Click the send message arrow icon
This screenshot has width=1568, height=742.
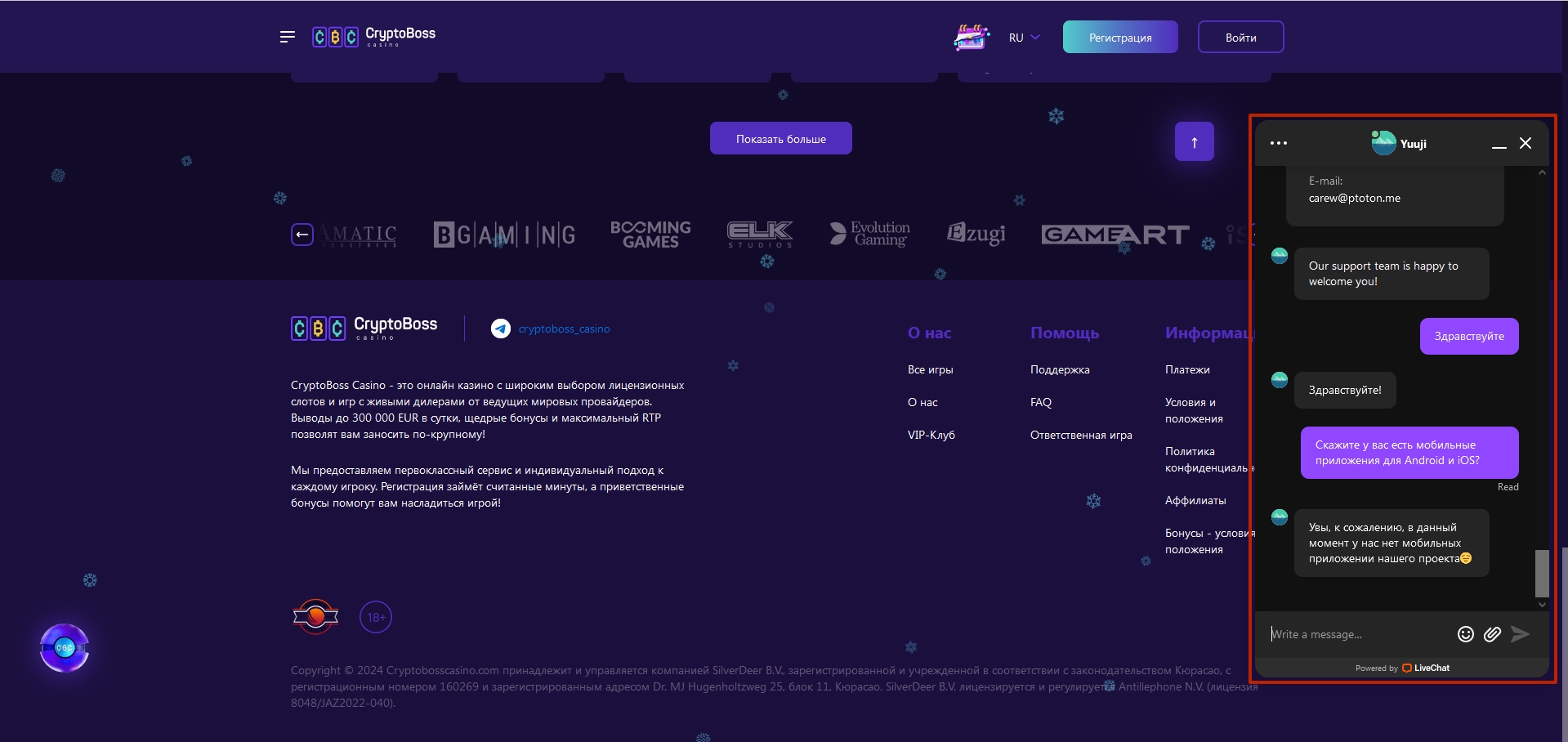coord(1520,634)
